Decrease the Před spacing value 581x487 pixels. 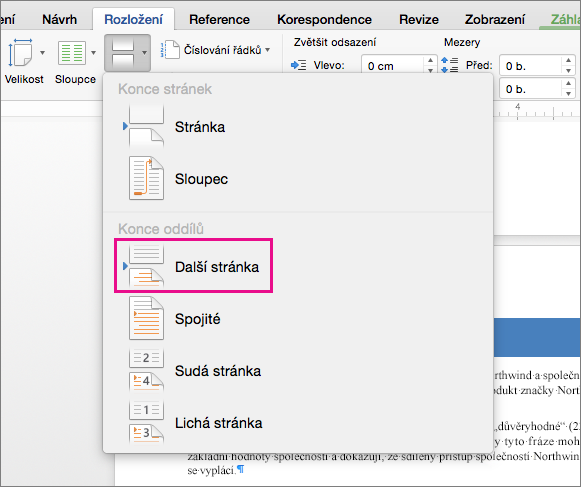[568, 70]
